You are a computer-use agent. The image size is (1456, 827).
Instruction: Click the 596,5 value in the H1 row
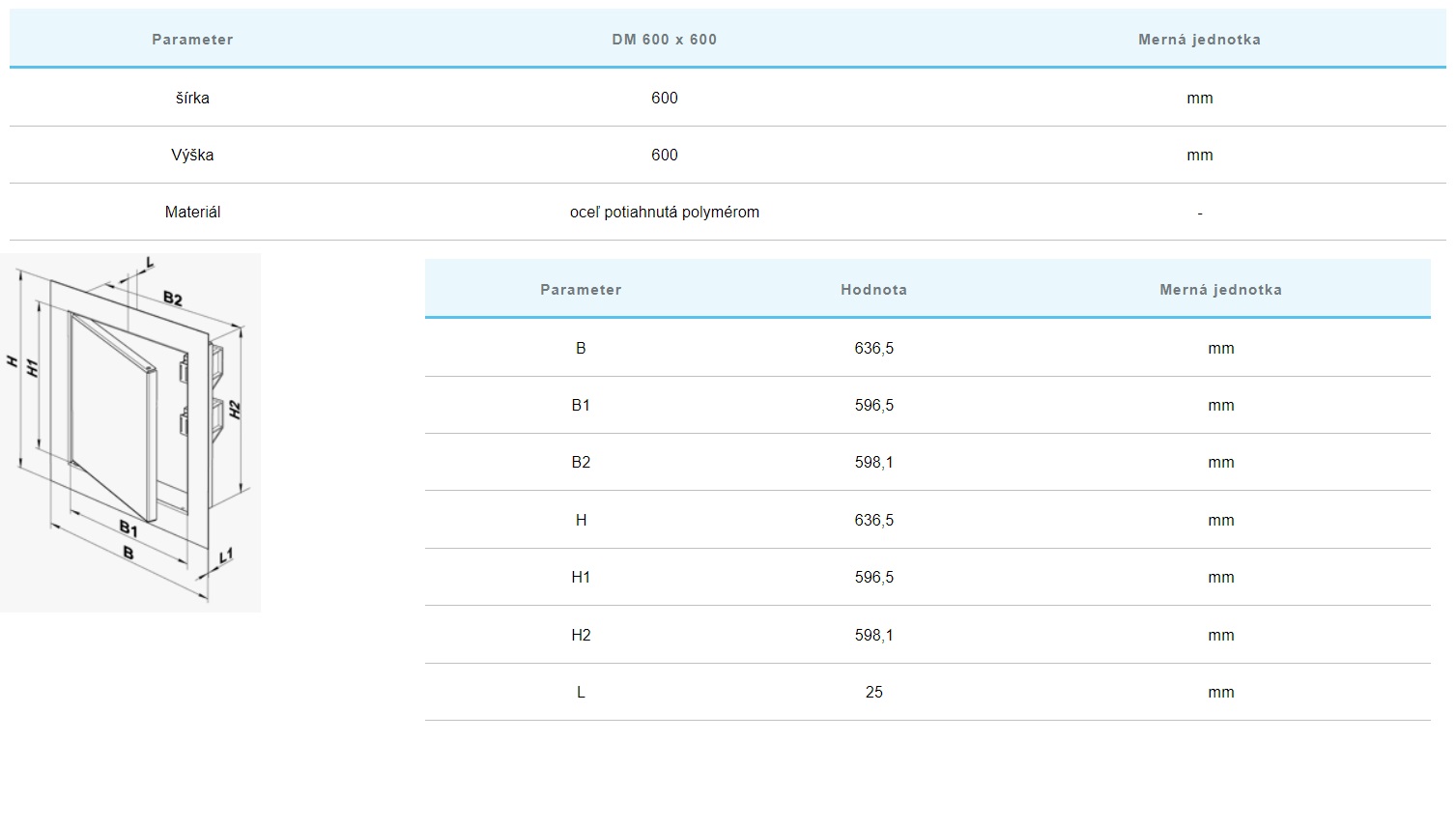(873, 577)
